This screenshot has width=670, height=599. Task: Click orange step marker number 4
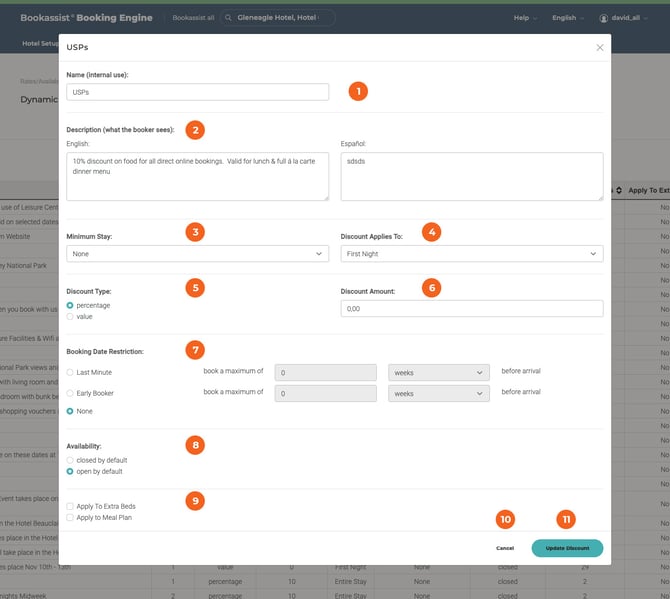pos(431,232)
